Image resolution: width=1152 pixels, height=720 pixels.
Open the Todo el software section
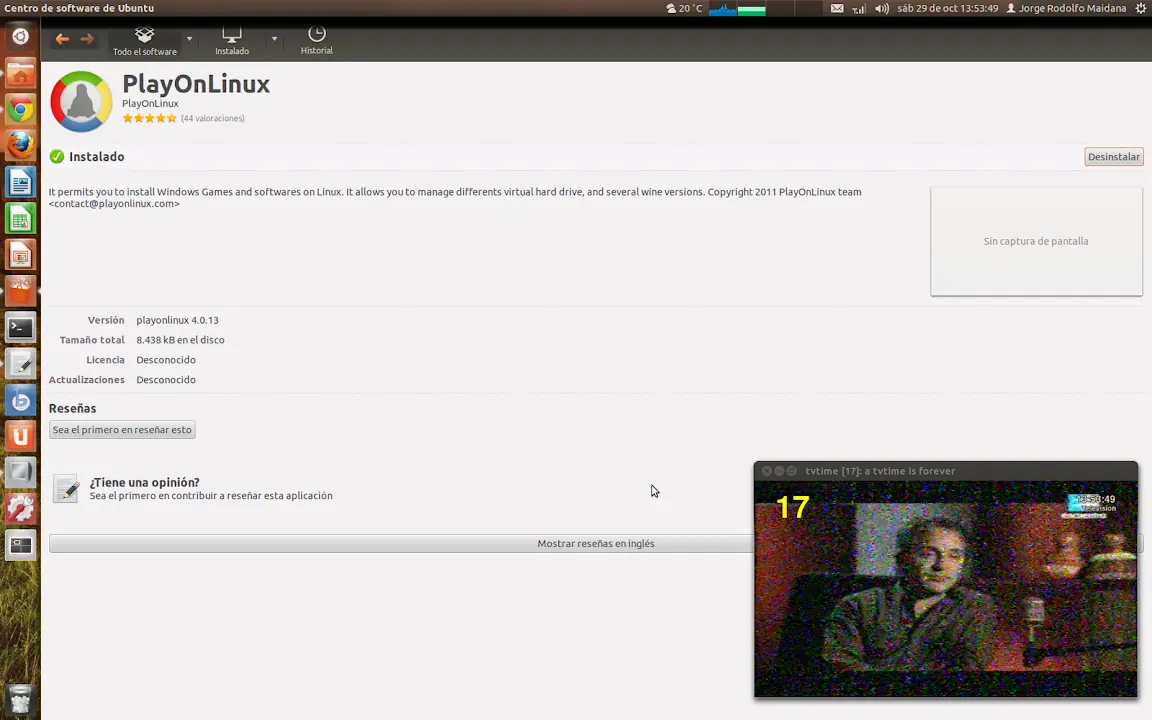[x=145, y=41]
